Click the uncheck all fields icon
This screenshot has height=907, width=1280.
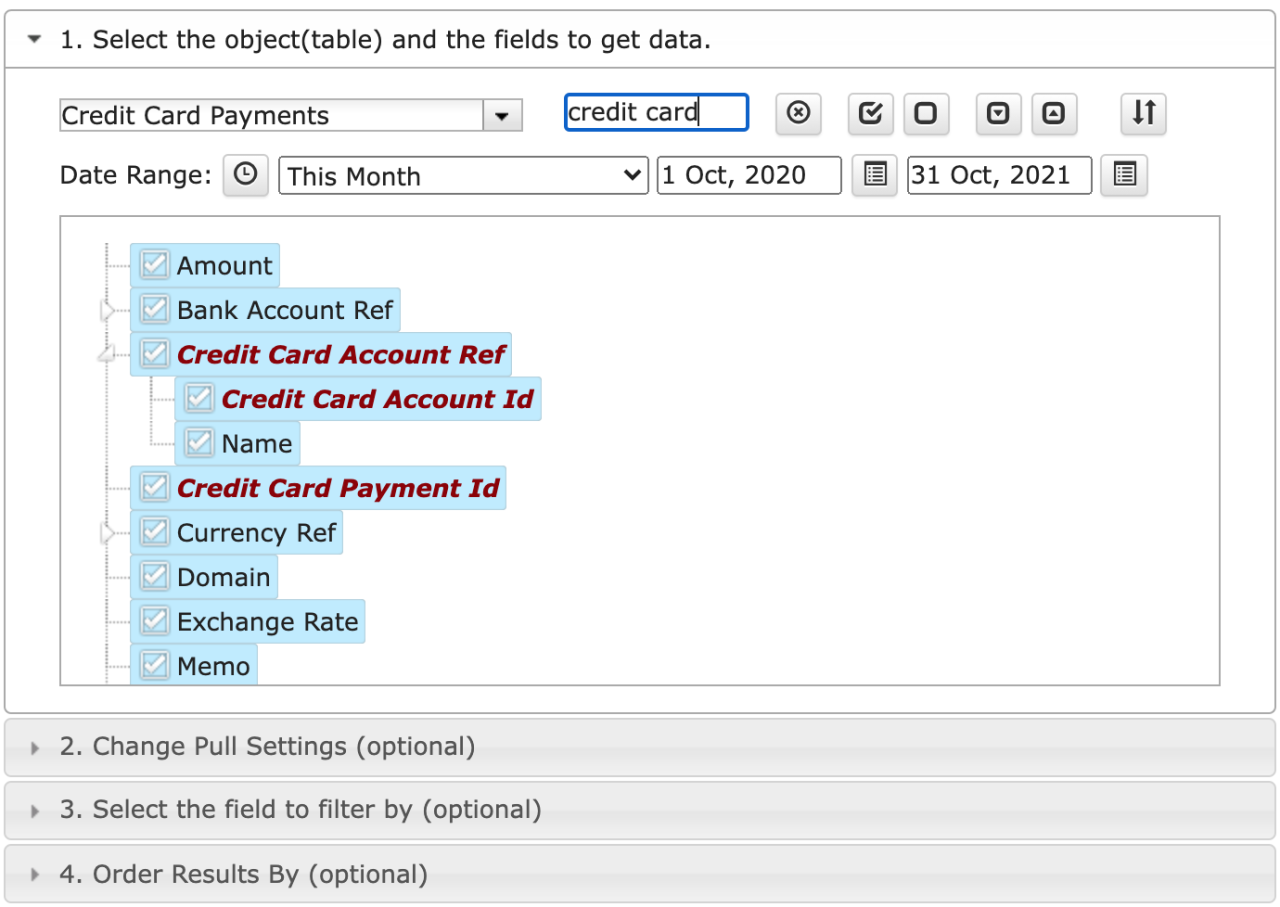pos(926,113)
